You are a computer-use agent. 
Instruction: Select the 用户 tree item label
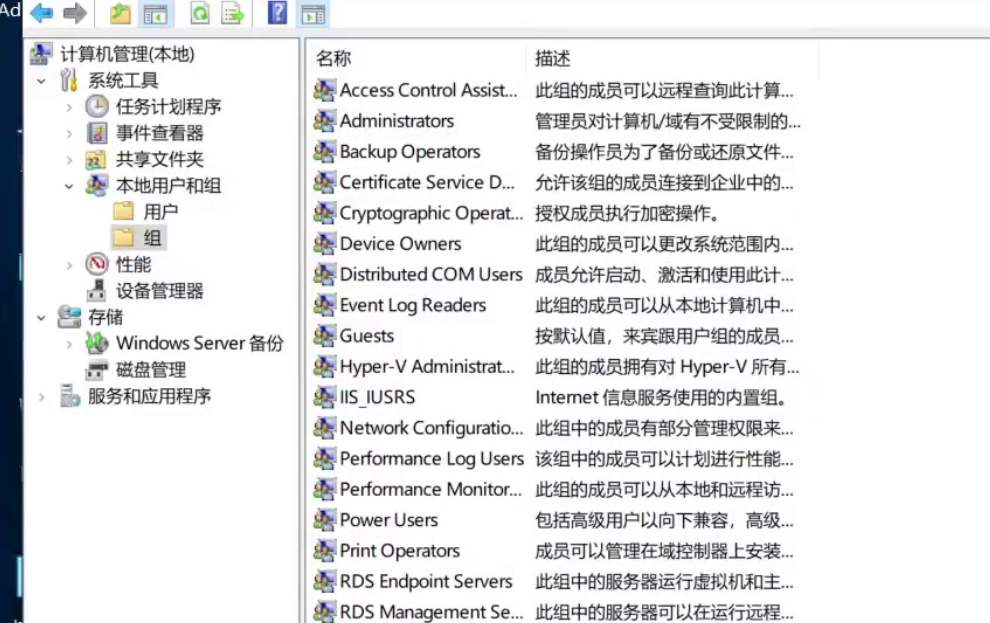pos(160,211)
